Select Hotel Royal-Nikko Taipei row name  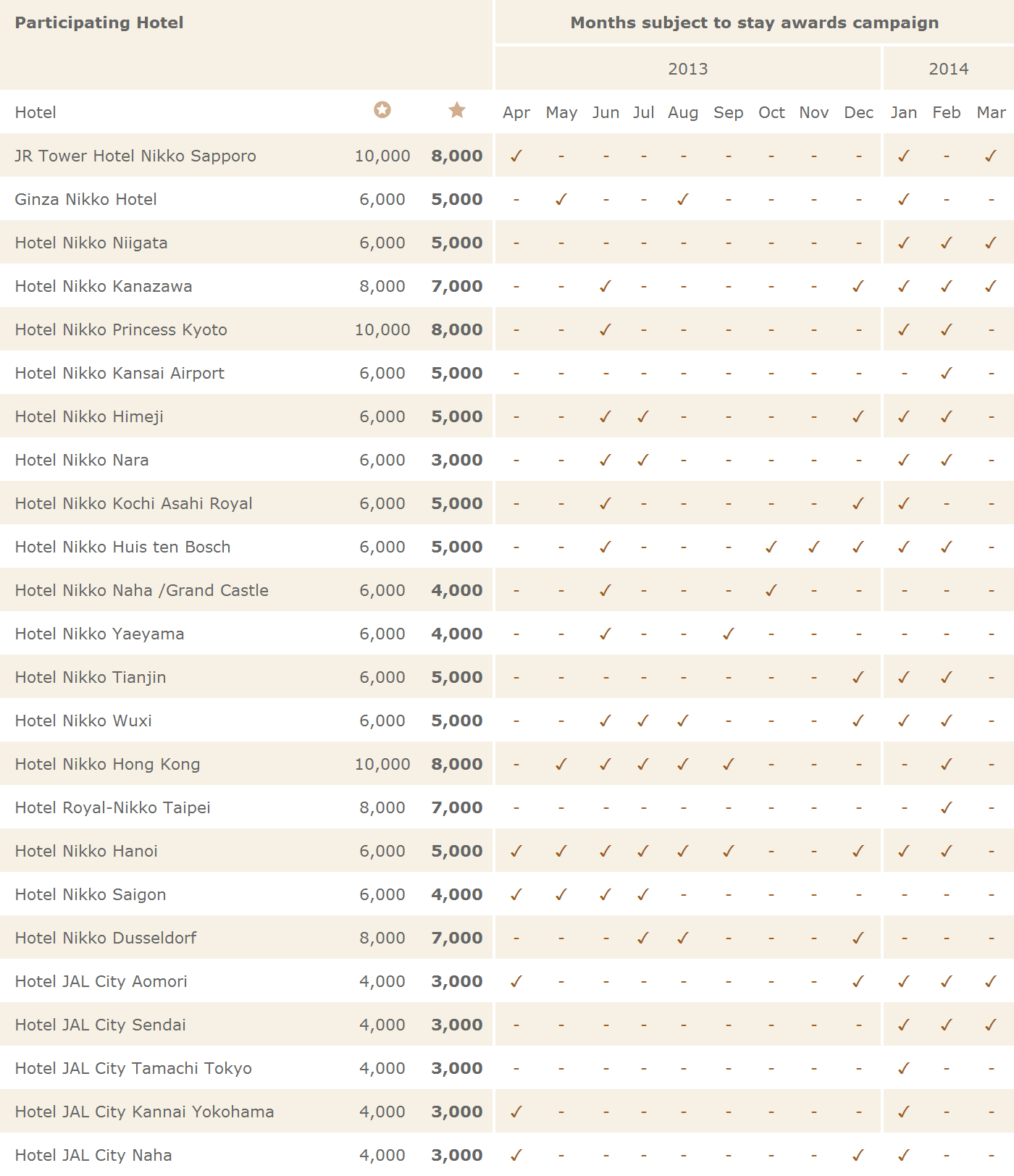pyautogui.click(x=113, y=807)
